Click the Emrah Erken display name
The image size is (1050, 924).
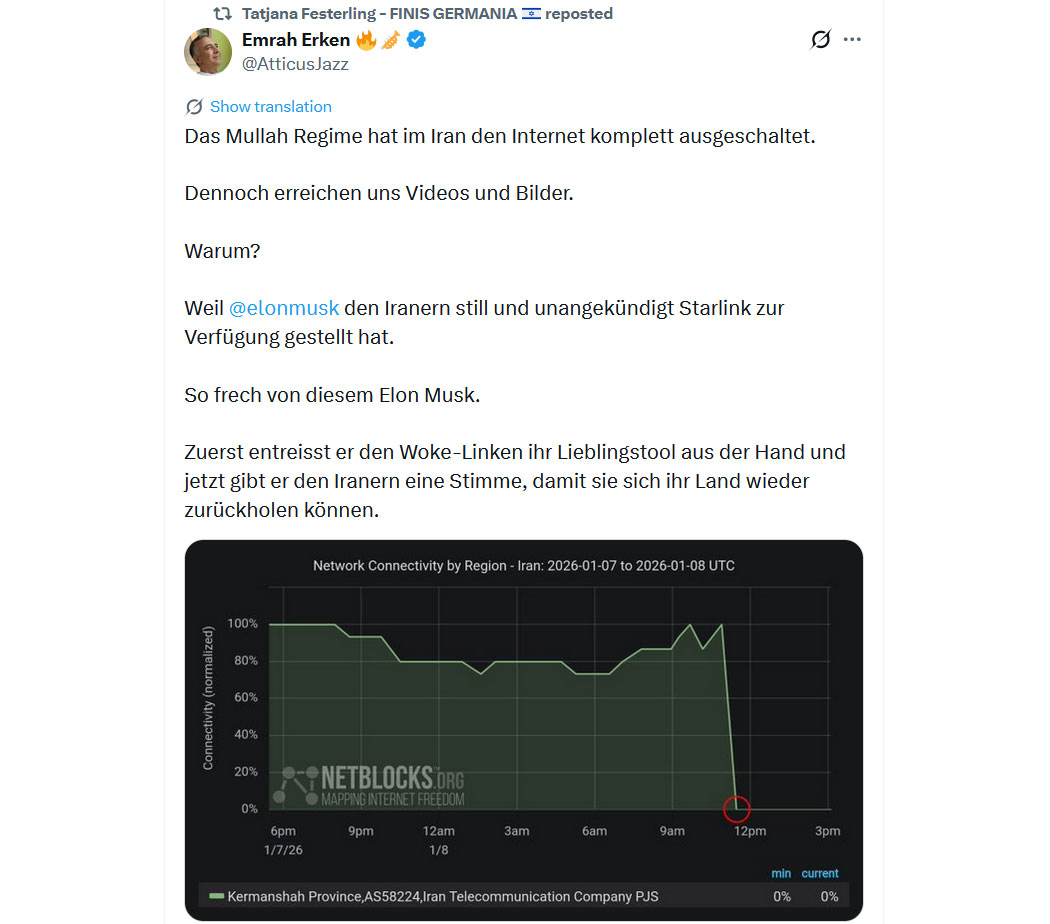click(x=296, y=40)
